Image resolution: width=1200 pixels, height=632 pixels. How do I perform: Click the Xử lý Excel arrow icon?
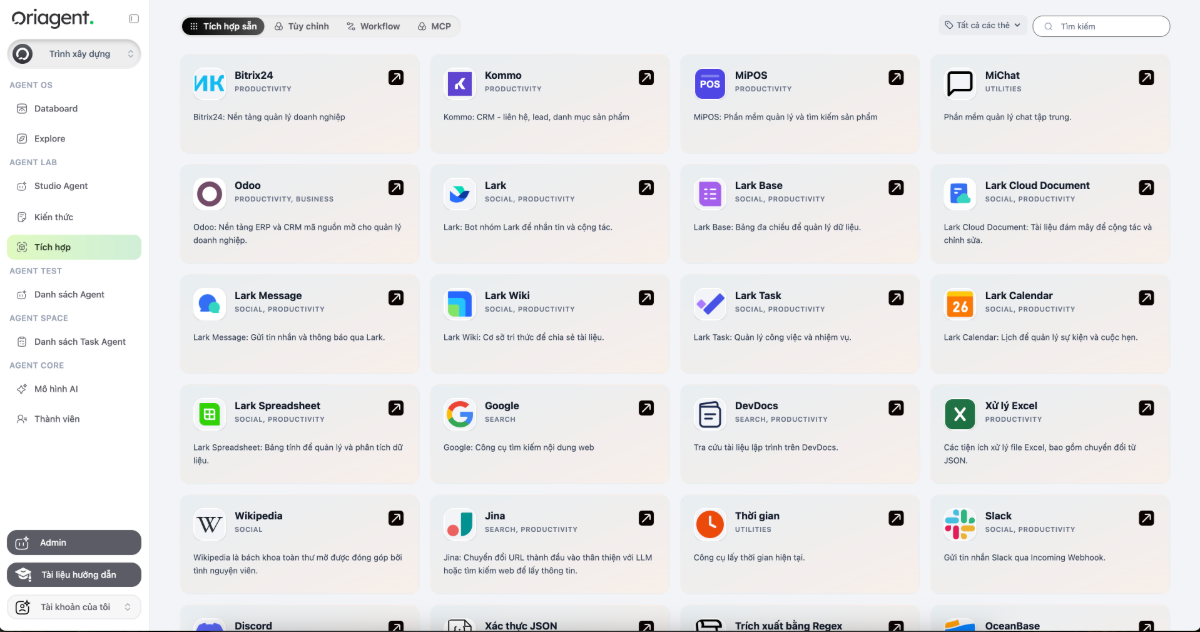[1146, 408]
